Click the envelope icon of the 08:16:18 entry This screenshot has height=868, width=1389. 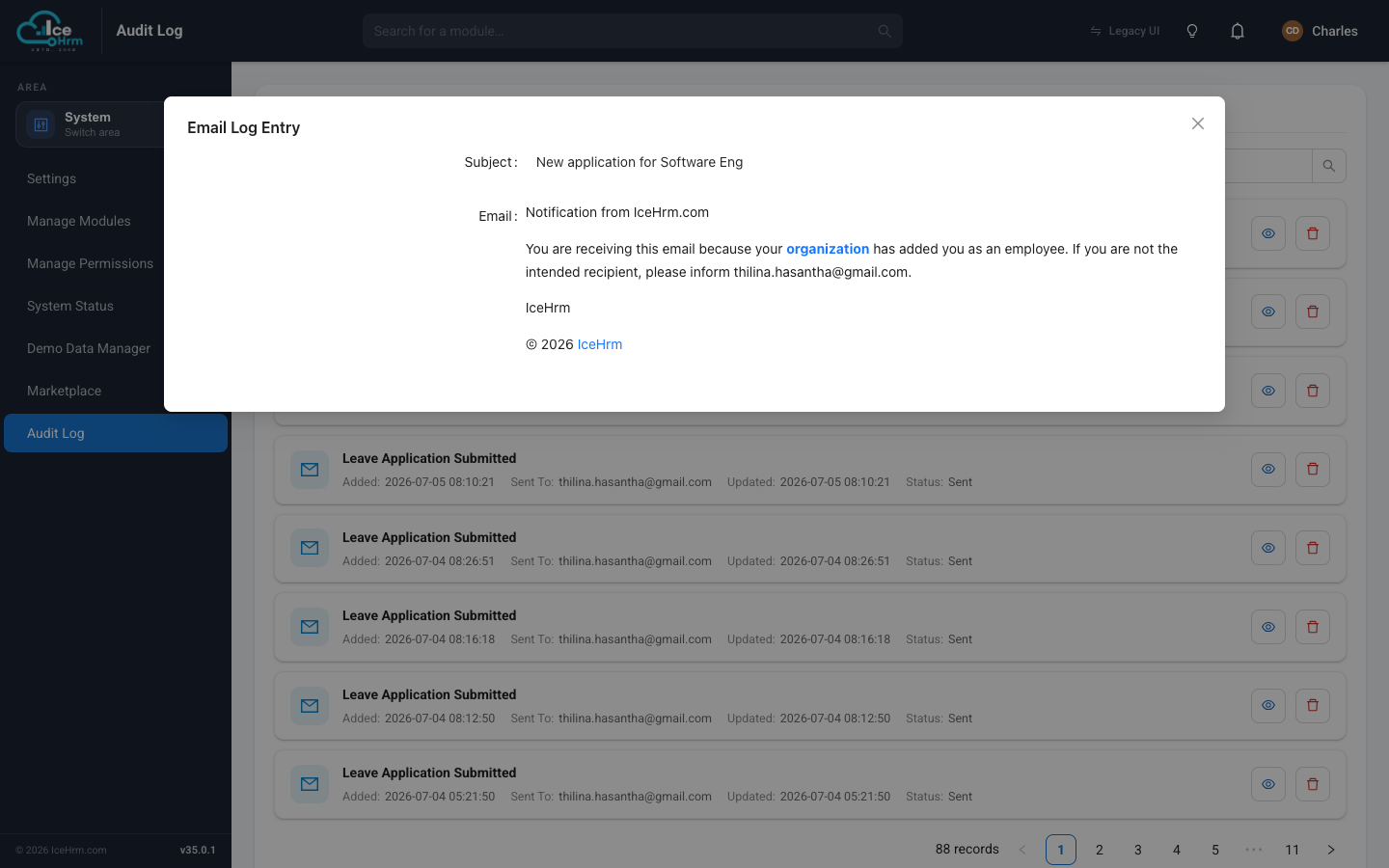click(310, 627)
